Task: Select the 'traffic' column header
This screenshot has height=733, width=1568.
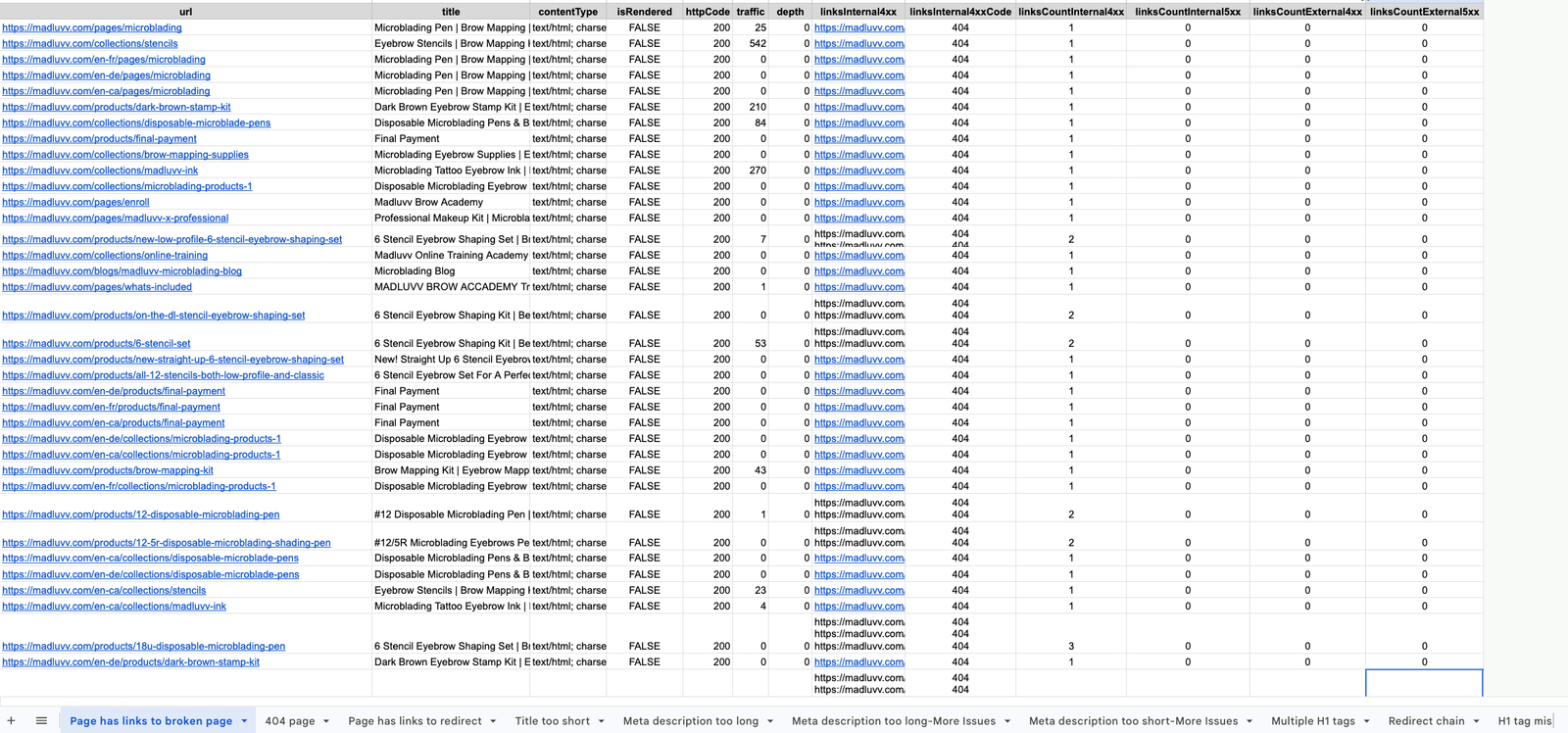Action: point(751,12)
